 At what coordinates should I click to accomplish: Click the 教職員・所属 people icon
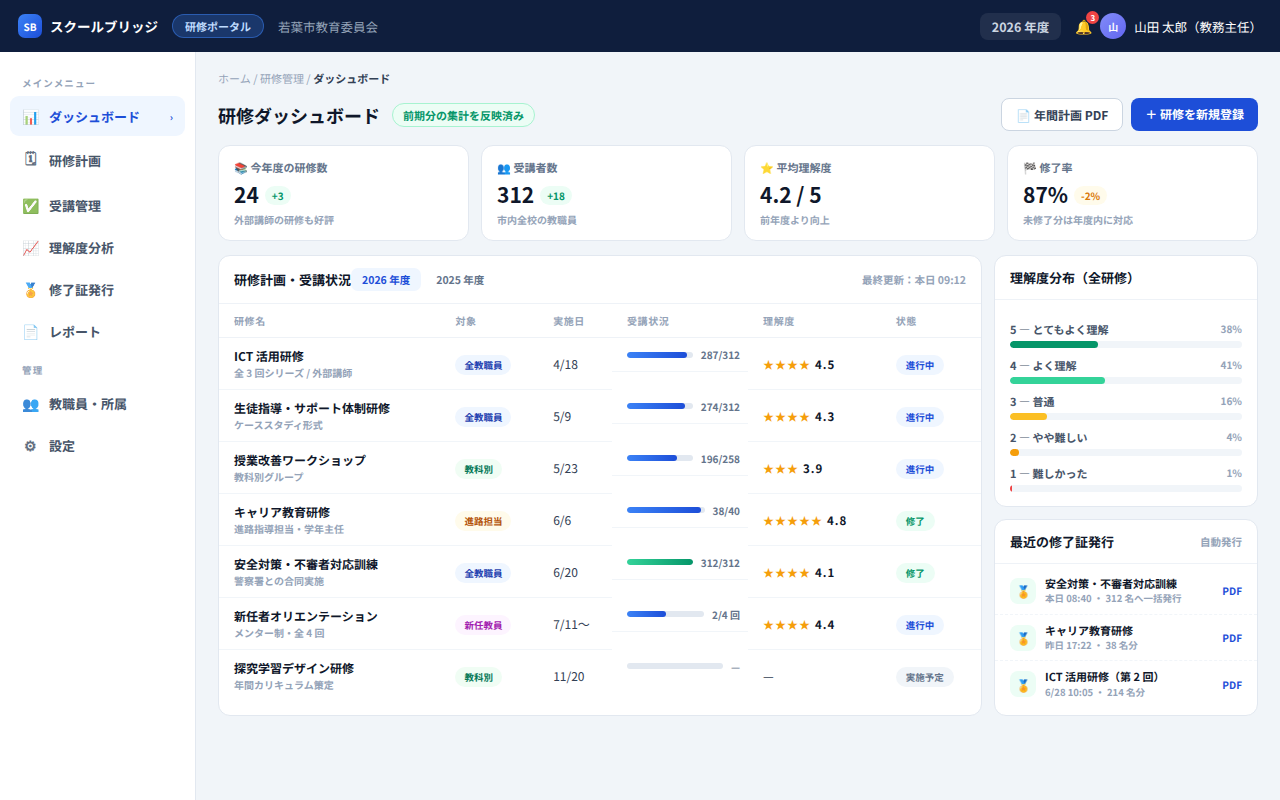(31, 404)
